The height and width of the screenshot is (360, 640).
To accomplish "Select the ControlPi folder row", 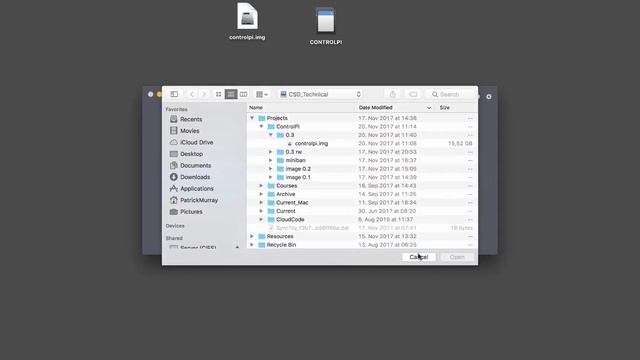I will click(362, 127).
